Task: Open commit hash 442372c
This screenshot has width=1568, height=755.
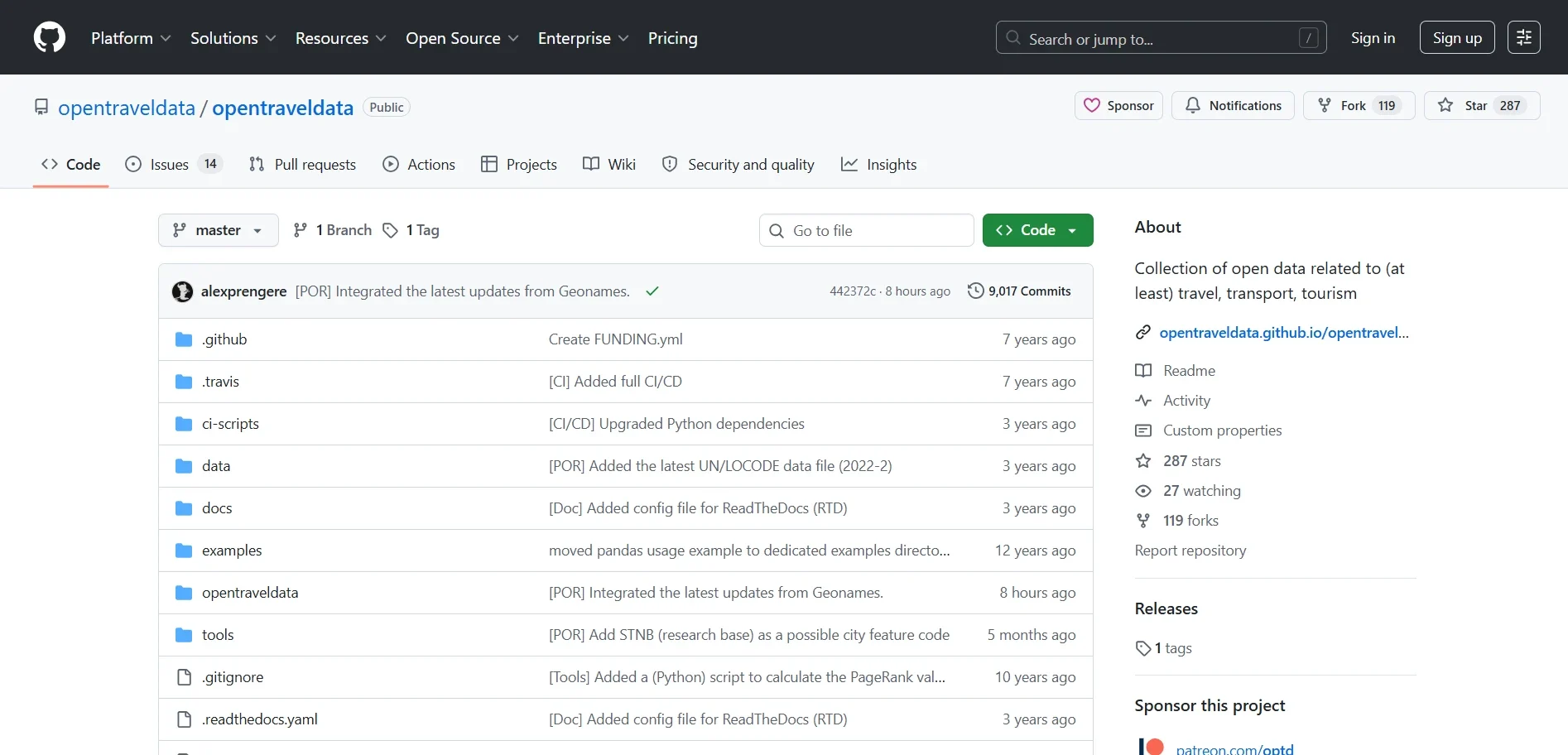Action: click(853, 291)
